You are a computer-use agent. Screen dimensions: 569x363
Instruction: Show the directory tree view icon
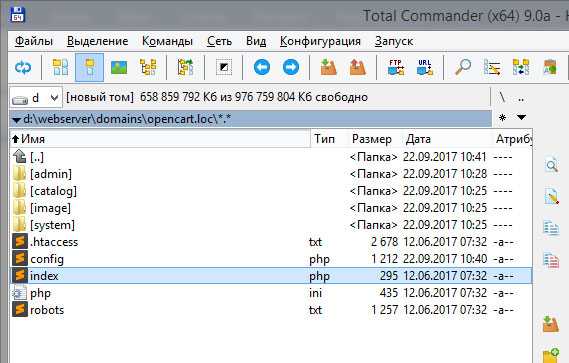point(148,68)
